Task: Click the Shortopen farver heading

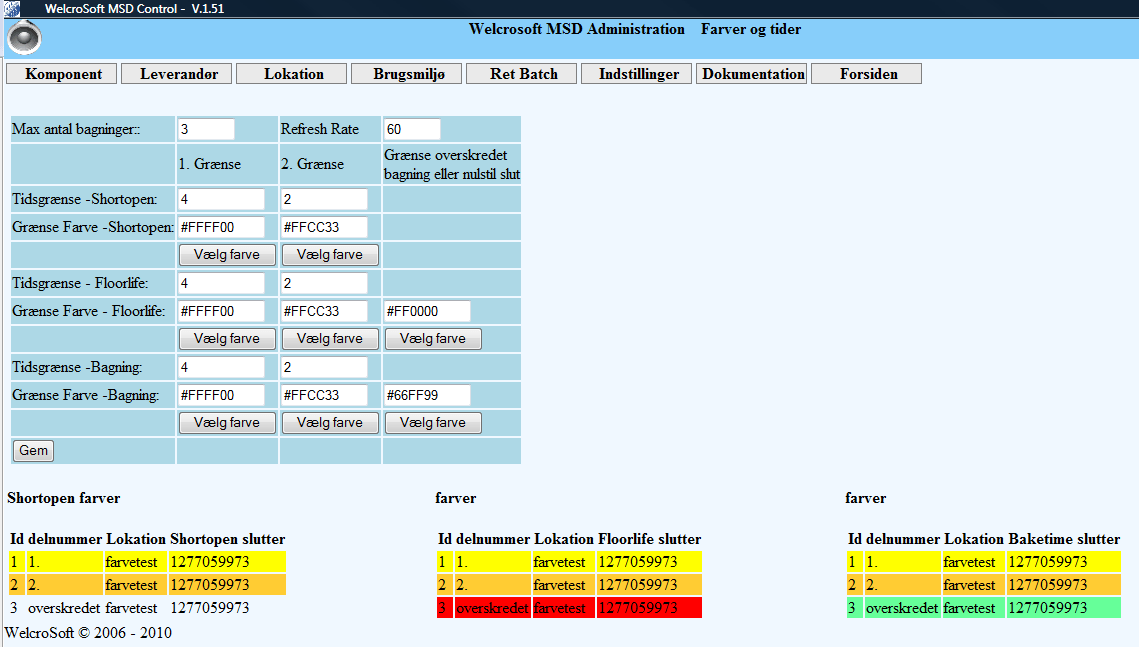Action: 64,498
